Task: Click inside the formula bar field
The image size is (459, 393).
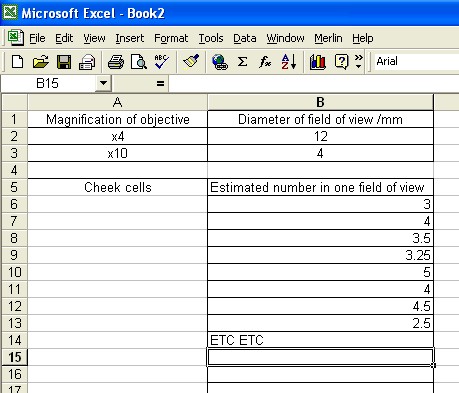Action: [x=313, y=83]
